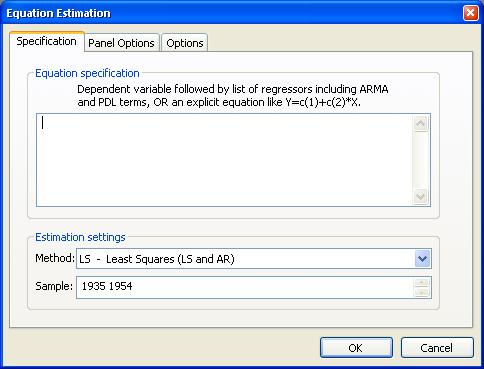Click the Sample field's down arrow

pos(422,292)
